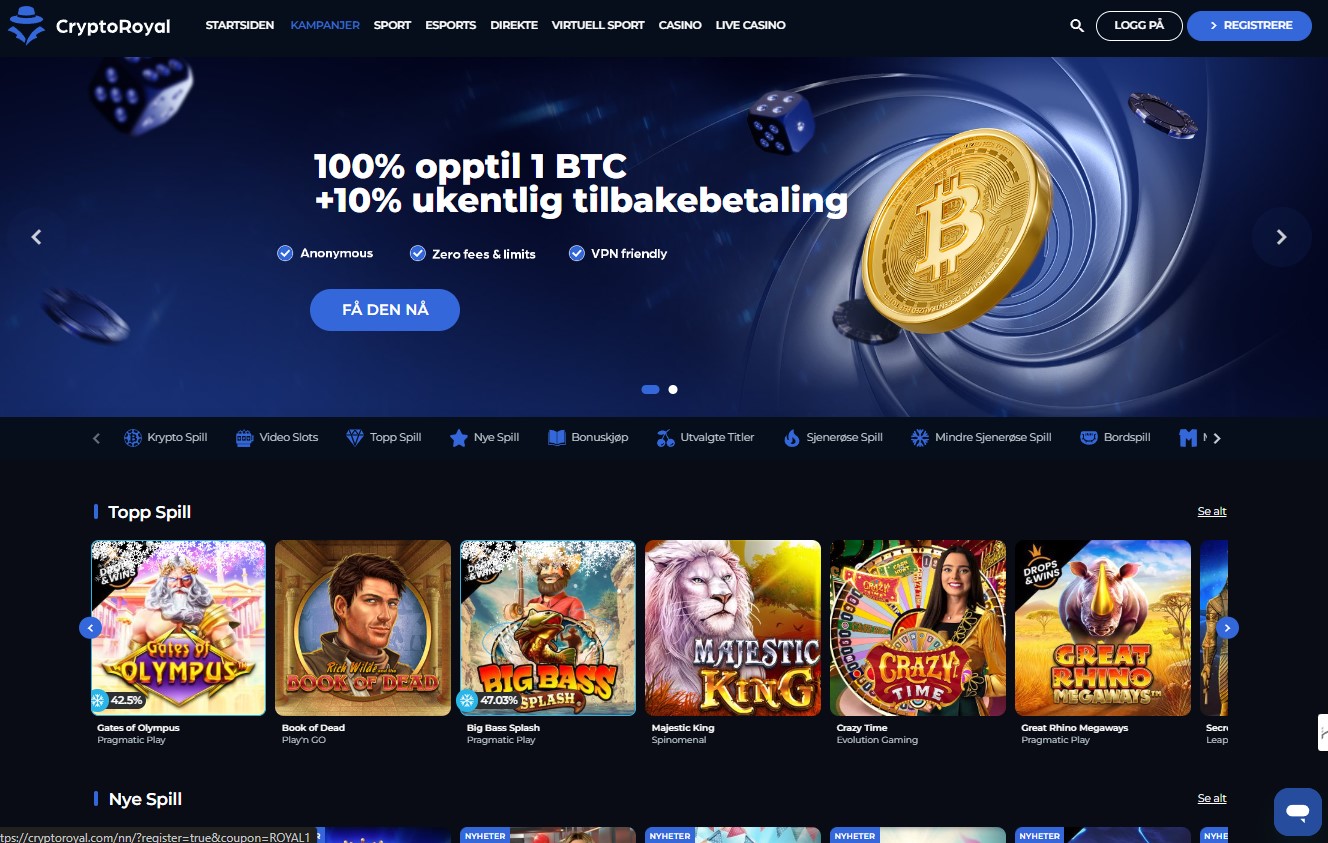Open the search magnifier icon
Image resolution: width=1328 pixels, height=843 pixels.
[1077, 26]
